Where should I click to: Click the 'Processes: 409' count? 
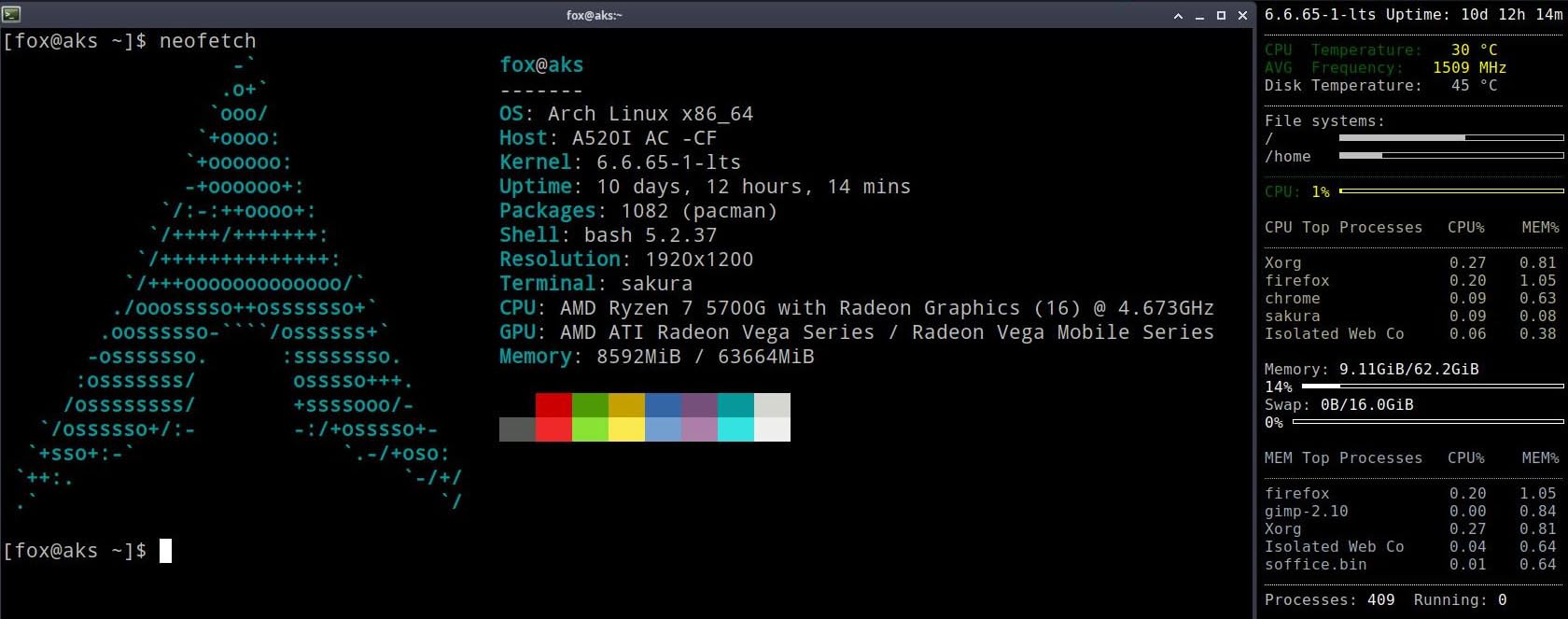click(1330, 600)
